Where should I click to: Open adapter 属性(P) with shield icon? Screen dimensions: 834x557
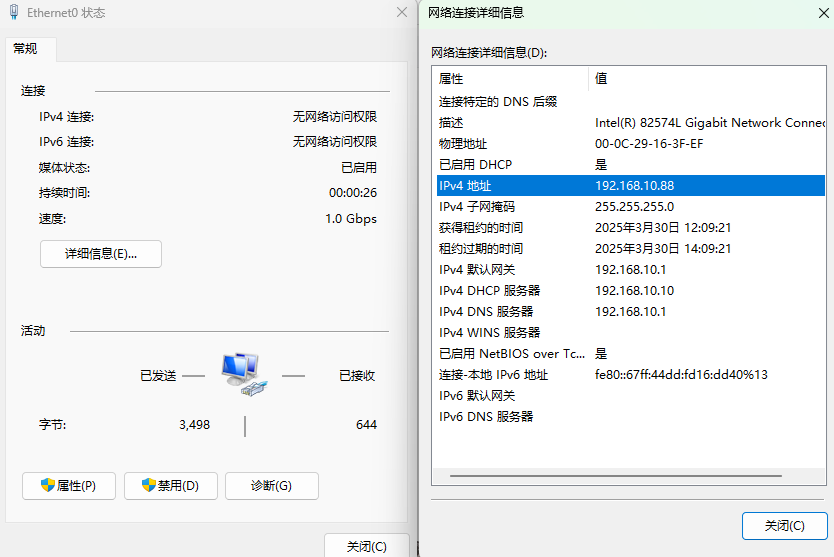tap(68, 486)
